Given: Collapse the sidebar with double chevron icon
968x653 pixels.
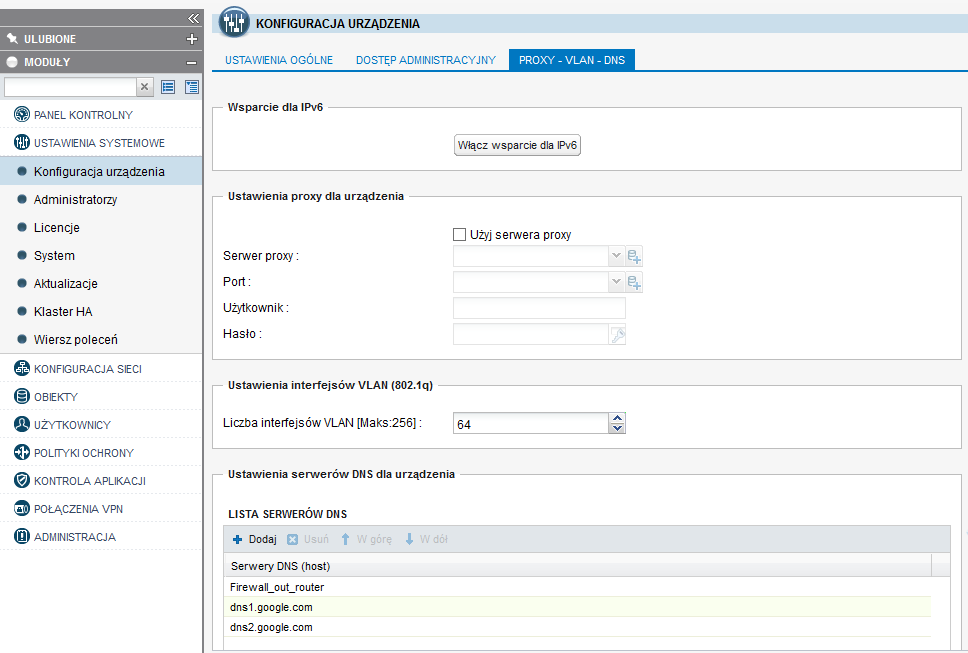Looking at the screenshot, I should 193,19.
